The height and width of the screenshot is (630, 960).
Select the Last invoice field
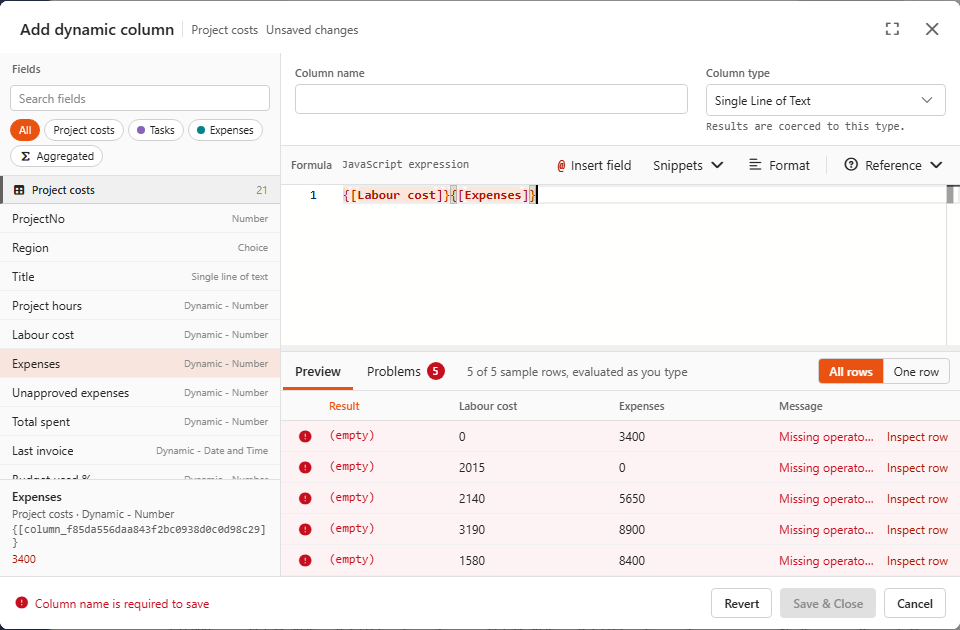[140, 451]
